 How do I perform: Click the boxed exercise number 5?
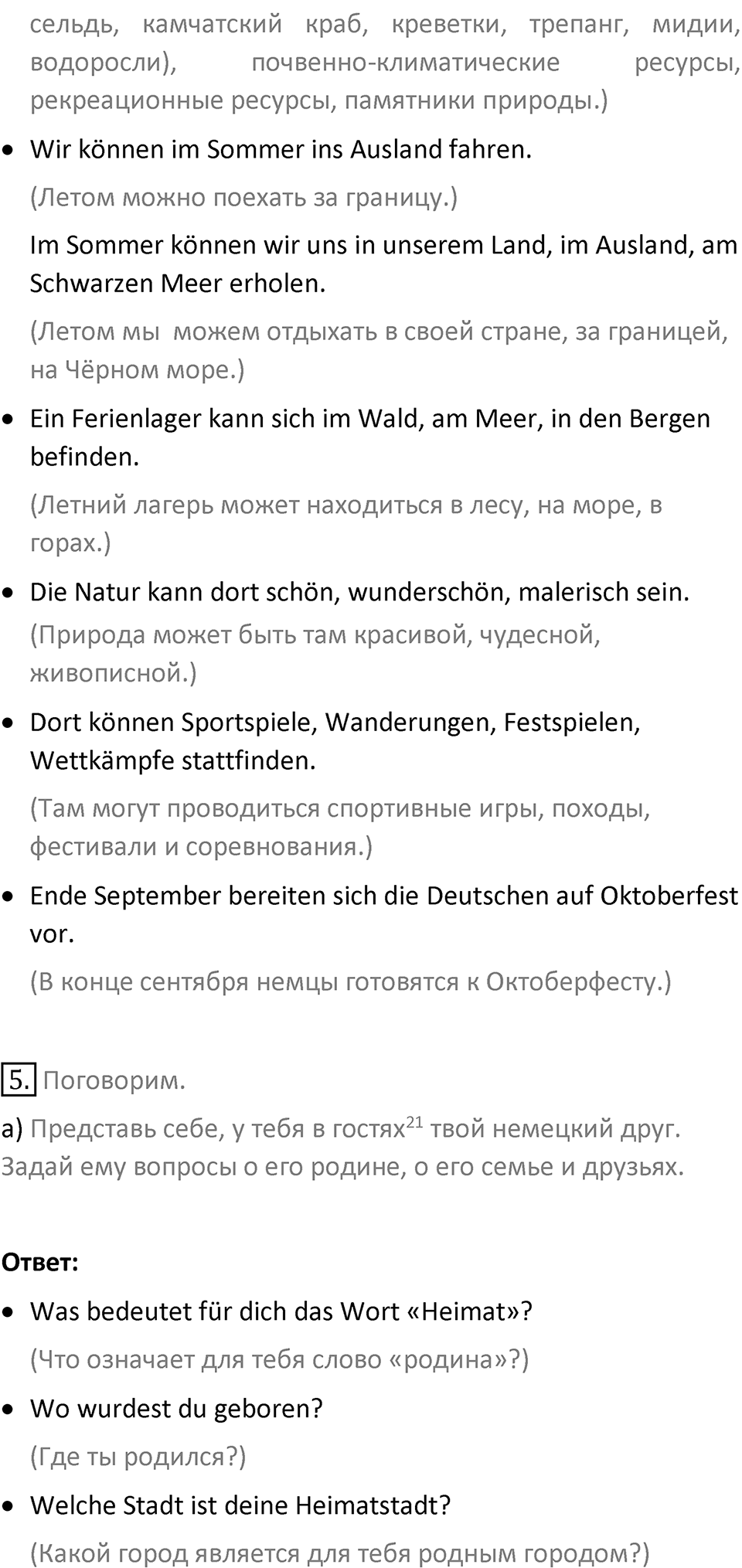coord(19,1080)
